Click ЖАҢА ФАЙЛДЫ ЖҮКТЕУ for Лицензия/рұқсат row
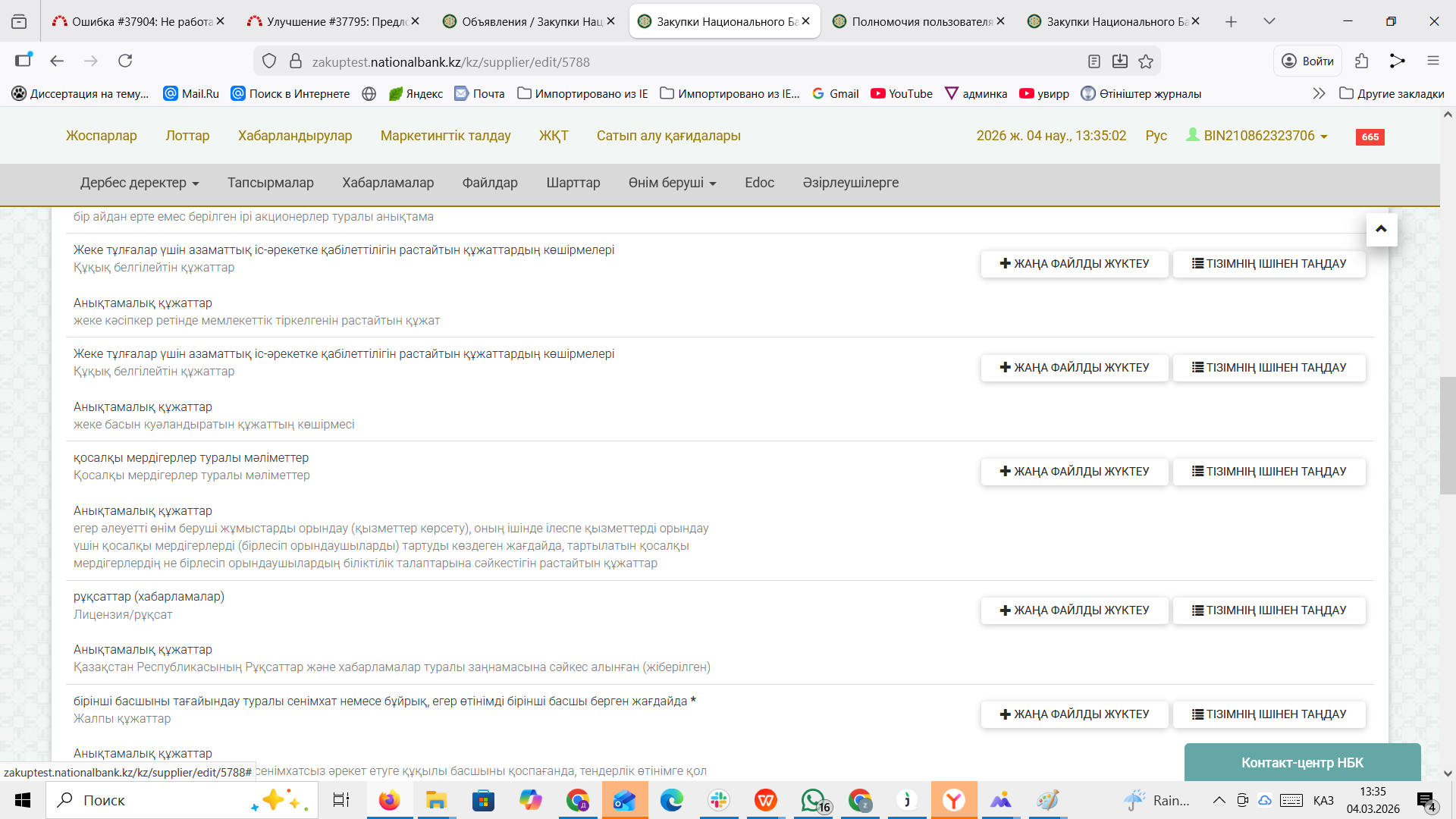 tap(1074, 610)
